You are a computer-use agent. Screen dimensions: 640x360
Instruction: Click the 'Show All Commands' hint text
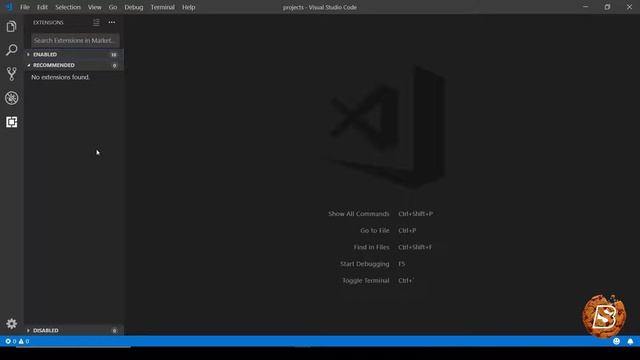359,214
